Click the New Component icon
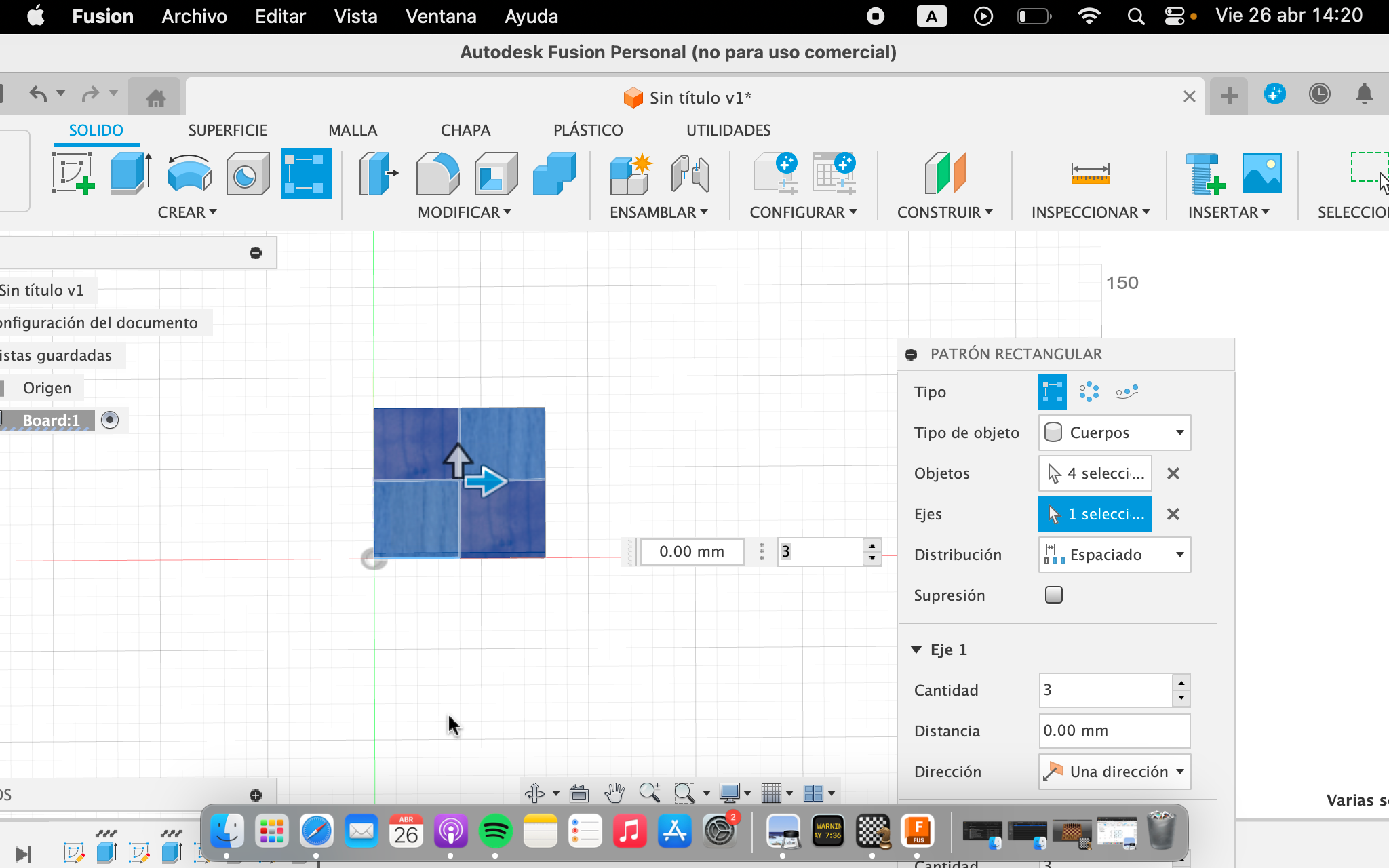The width and height of the screenshot is (1389, 868). click(631, 174)
